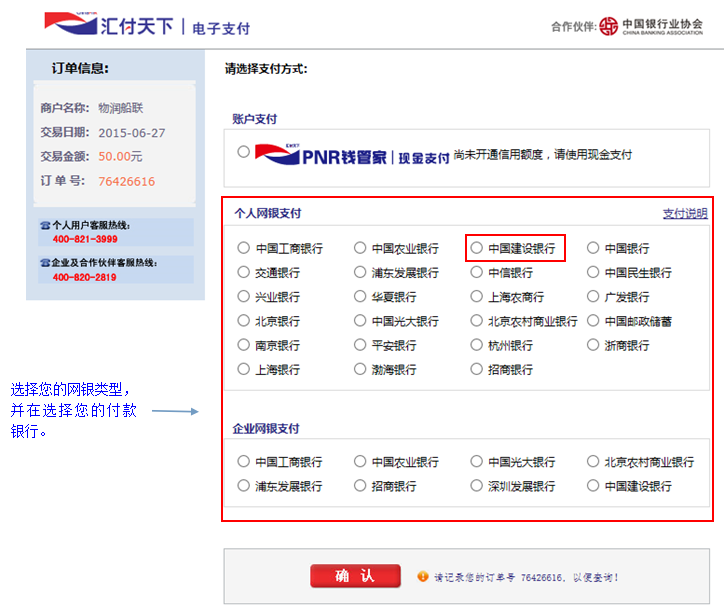
Task: Select 兴业银行 radio button
Action: 244,296
